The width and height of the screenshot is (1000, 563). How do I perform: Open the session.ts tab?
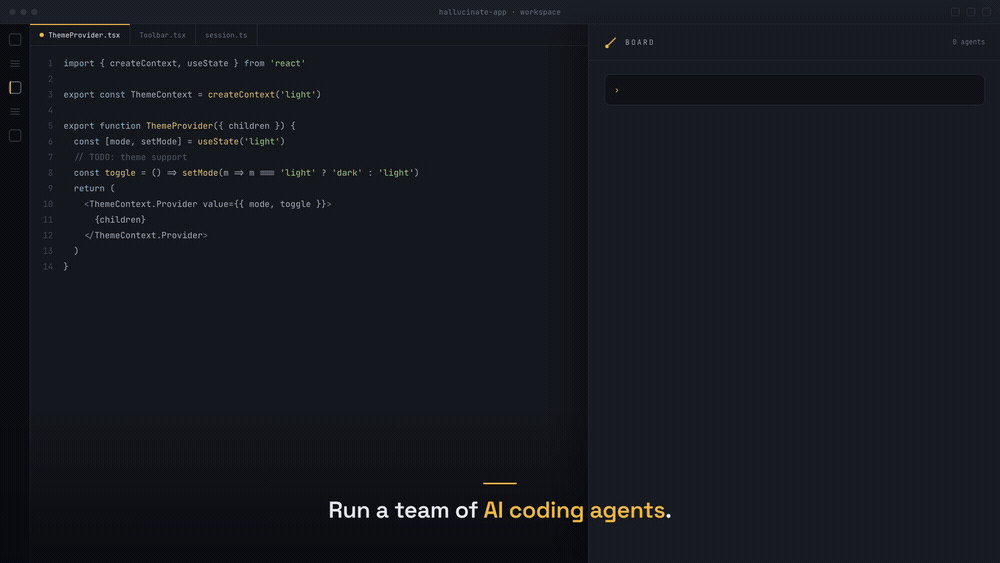226,35
